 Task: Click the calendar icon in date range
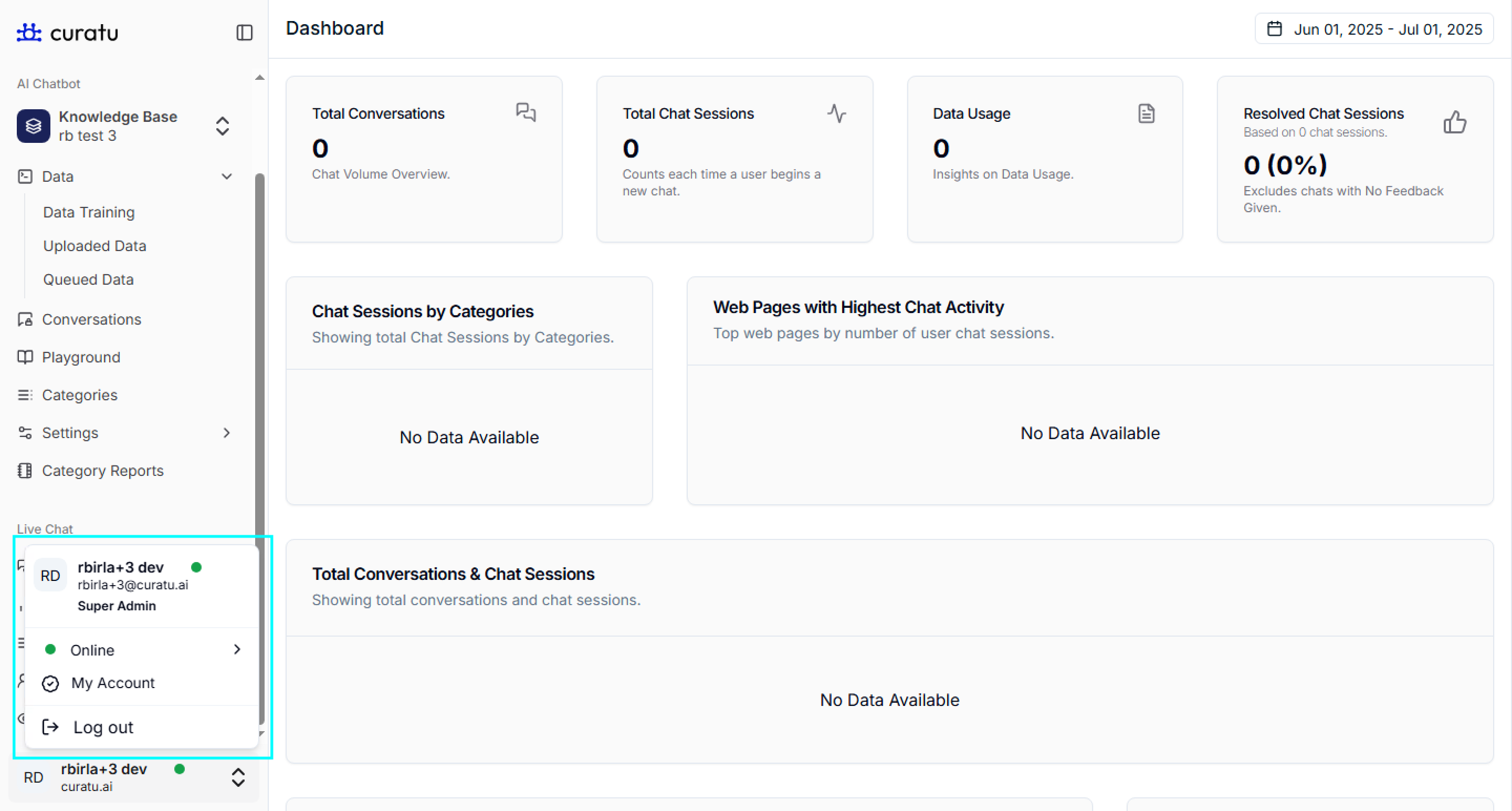click(x=1274, y=29)
